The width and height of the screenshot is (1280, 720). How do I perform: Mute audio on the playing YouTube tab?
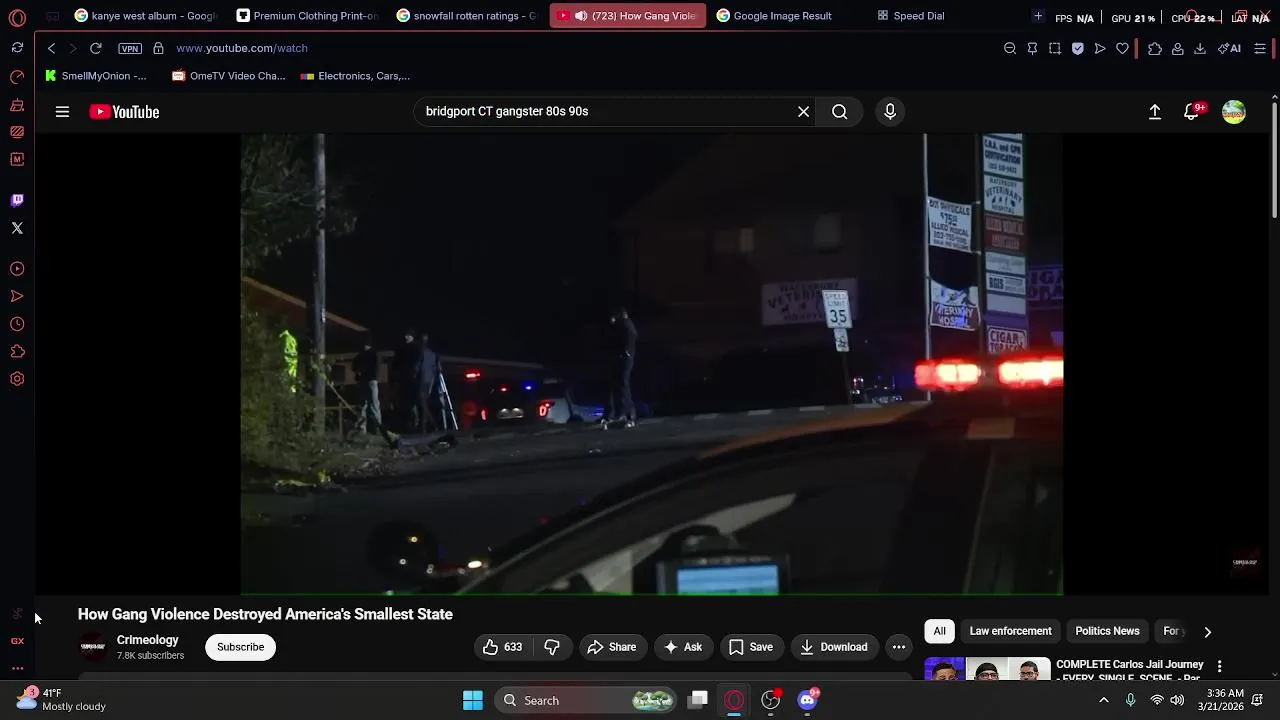[581, 16]
